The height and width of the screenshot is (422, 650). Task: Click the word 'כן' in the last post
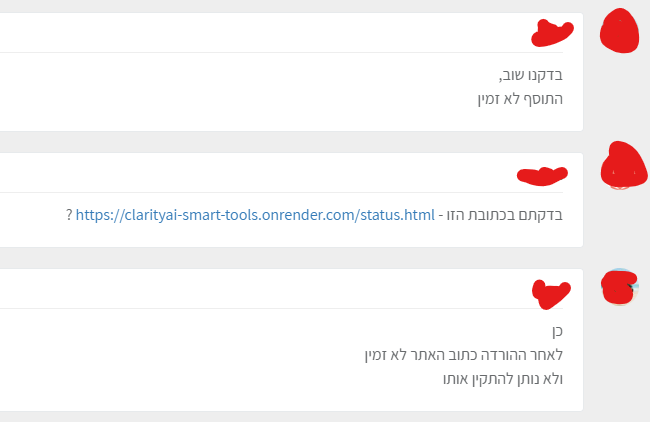pyautogui.click(x=557, y=331)
